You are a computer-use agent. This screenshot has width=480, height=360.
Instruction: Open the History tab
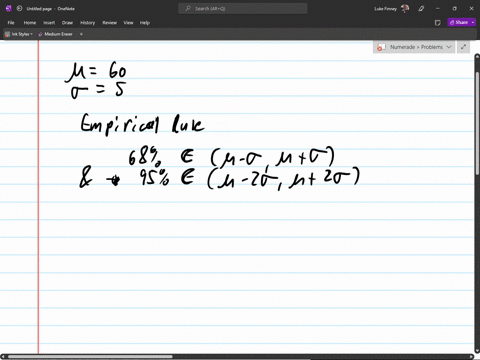click(88, 23)
